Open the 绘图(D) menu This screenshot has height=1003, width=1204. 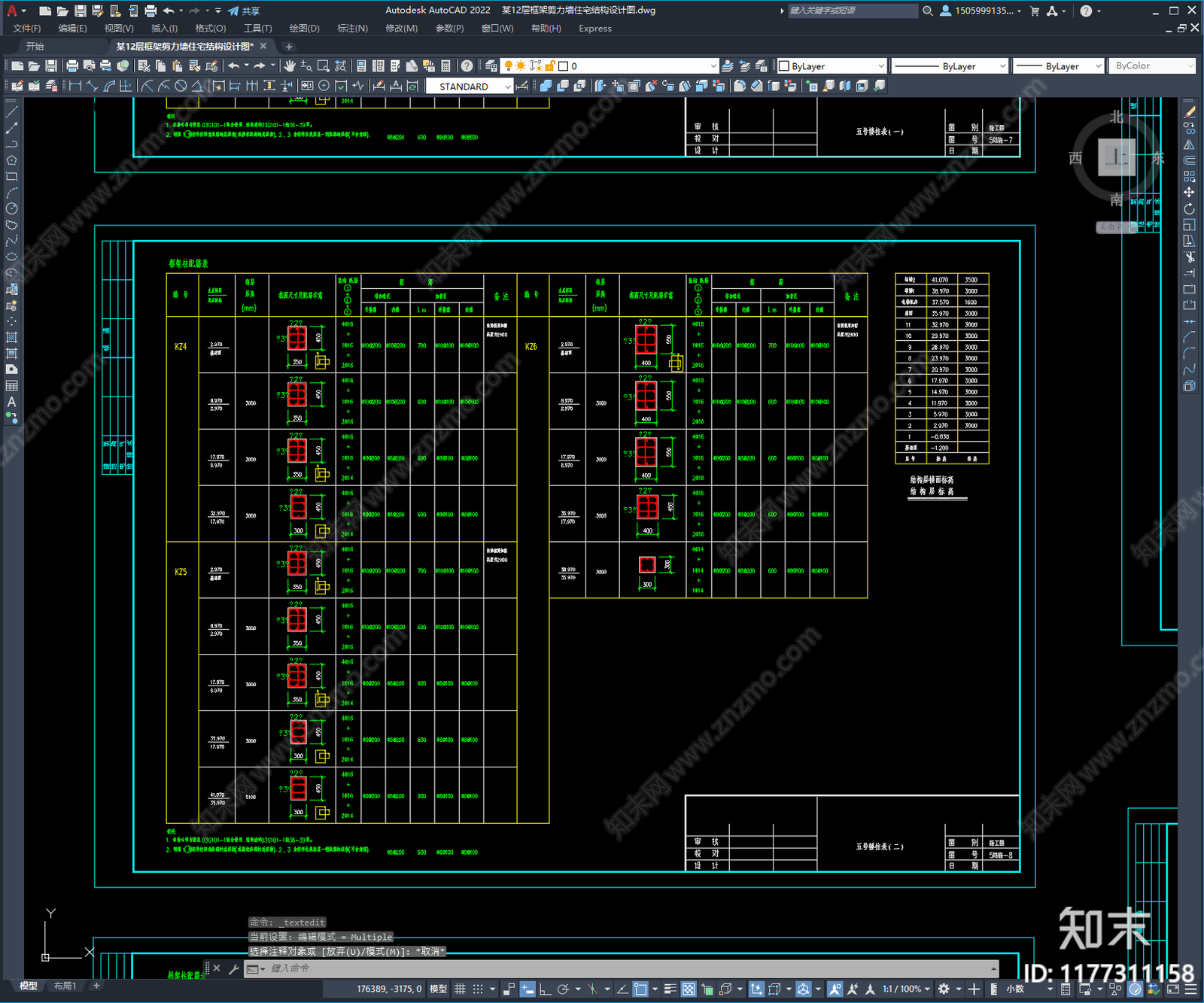click(x=304, y=29)
